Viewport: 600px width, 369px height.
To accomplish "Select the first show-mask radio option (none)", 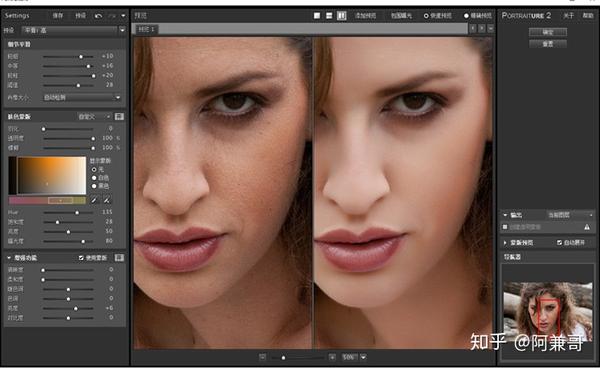I will coord(94,169).
